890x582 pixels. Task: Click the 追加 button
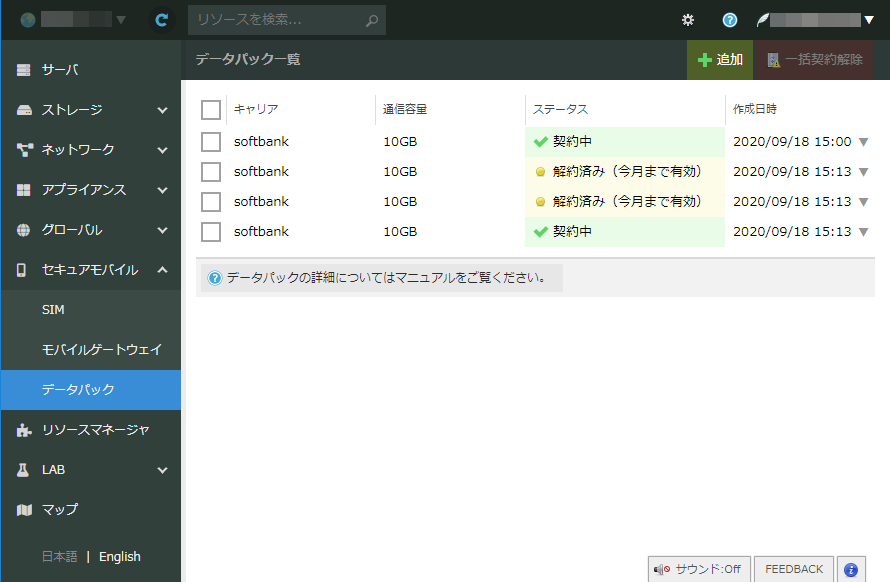[x=720, y=60]
